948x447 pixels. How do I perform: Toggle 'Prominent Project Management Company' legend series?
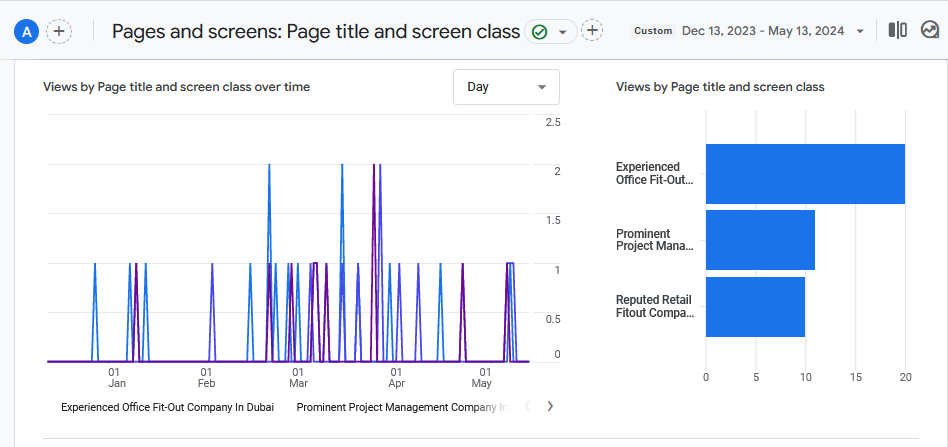tap(402, 407)
